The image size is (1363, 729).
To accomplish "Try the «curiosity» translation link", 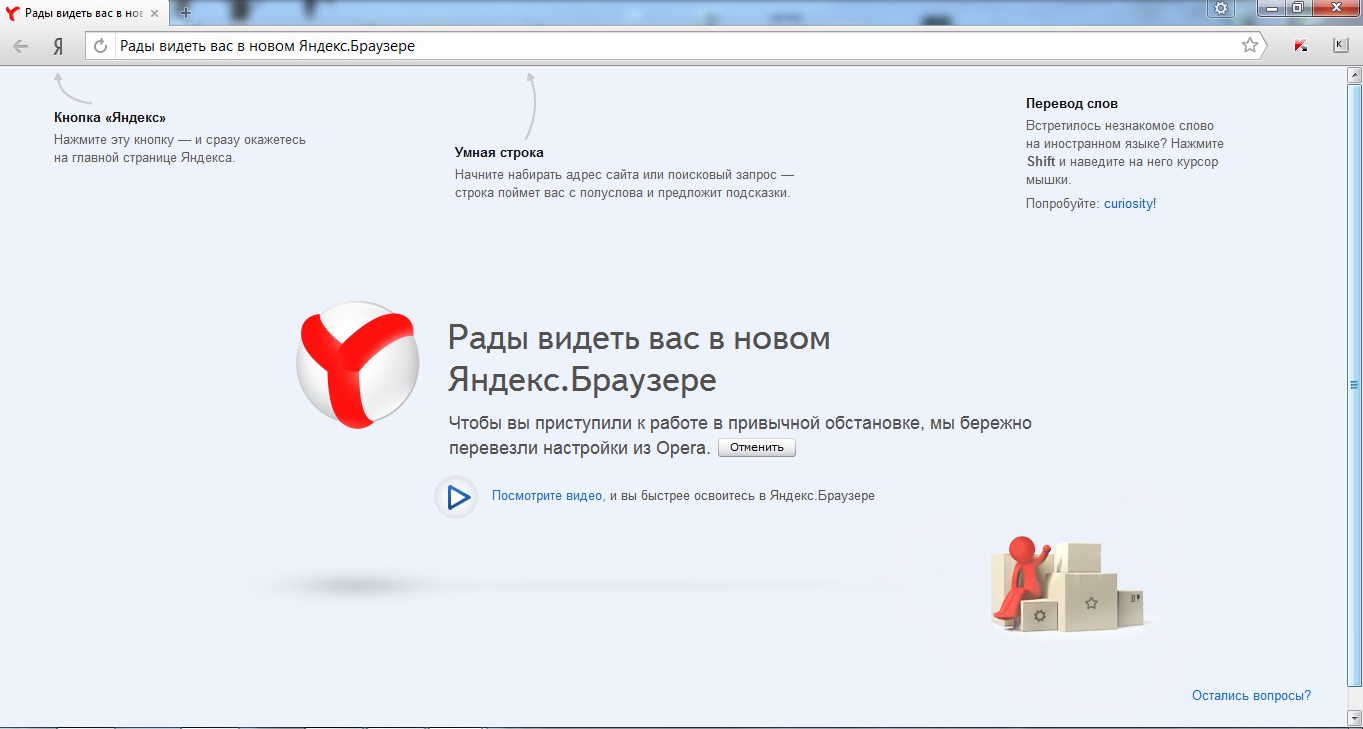I will click(x=1128, y=203).
